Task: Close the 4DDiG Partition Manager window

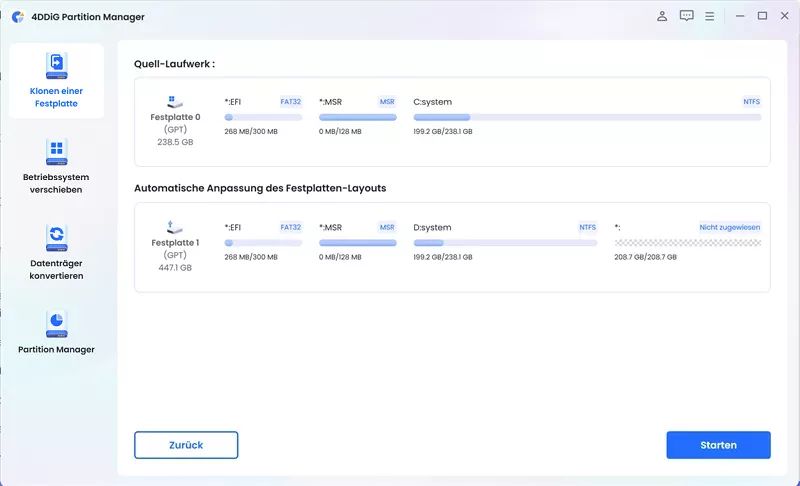Action: click(x=785, y=16)
